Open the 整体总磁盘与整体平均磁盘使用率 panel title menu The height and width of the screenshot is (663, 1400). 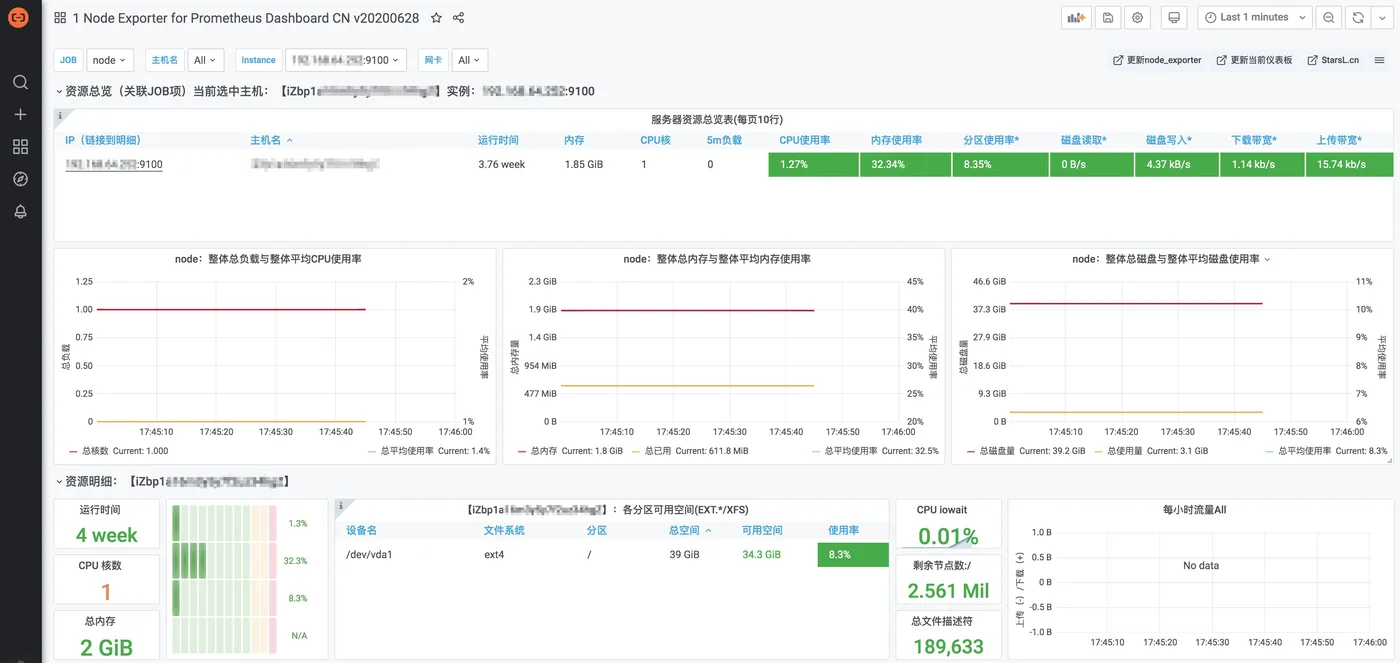1170,258
